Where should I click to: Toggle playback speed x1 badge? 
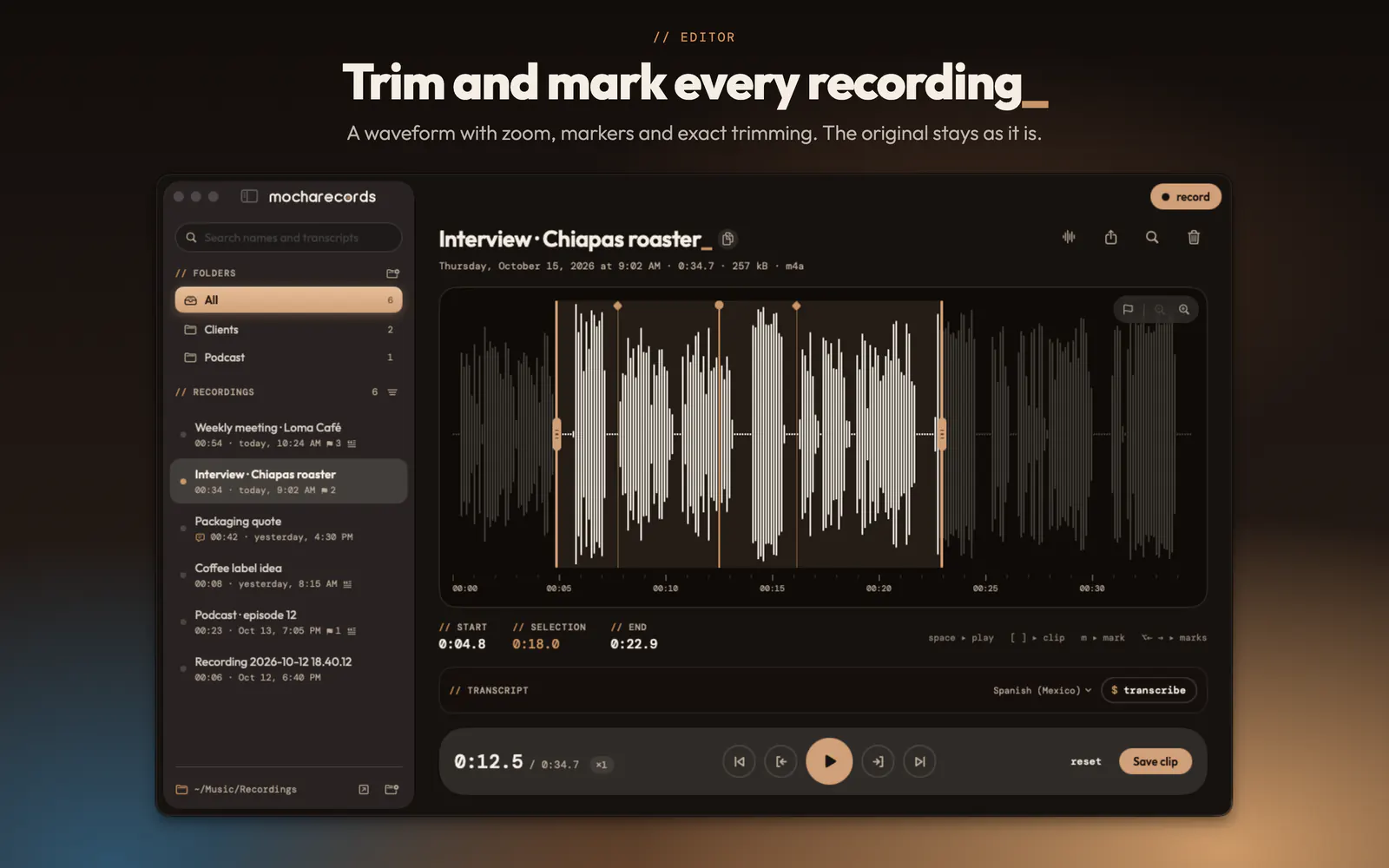602,765
